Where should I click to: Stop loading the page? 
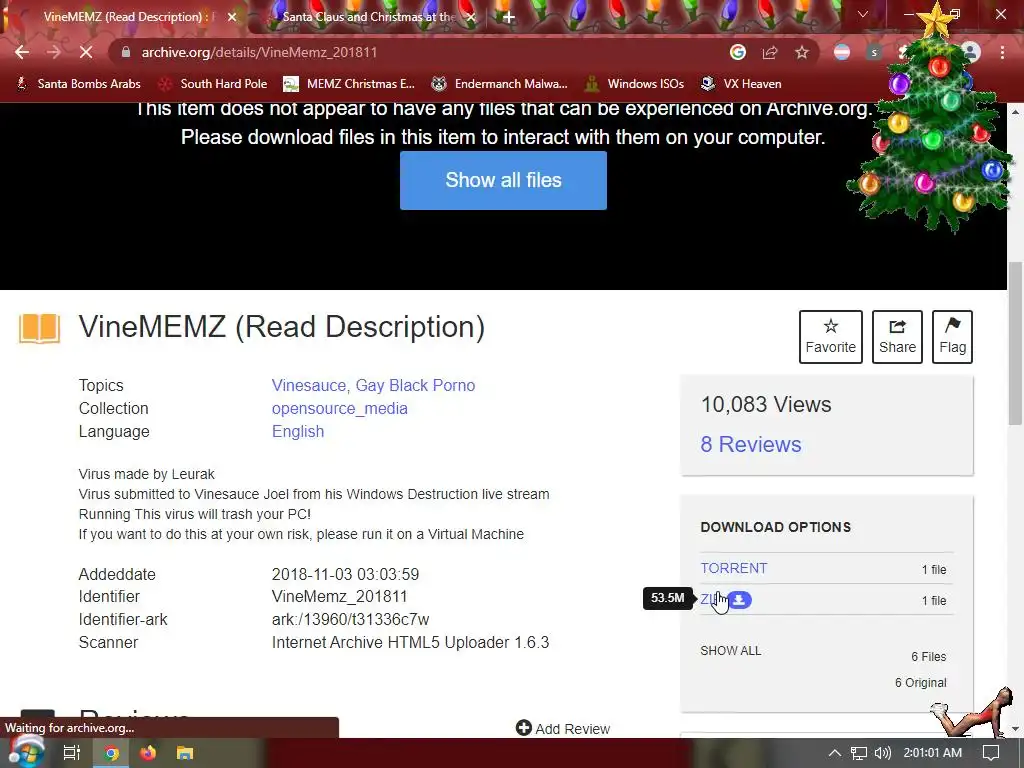tap(86, 52)
